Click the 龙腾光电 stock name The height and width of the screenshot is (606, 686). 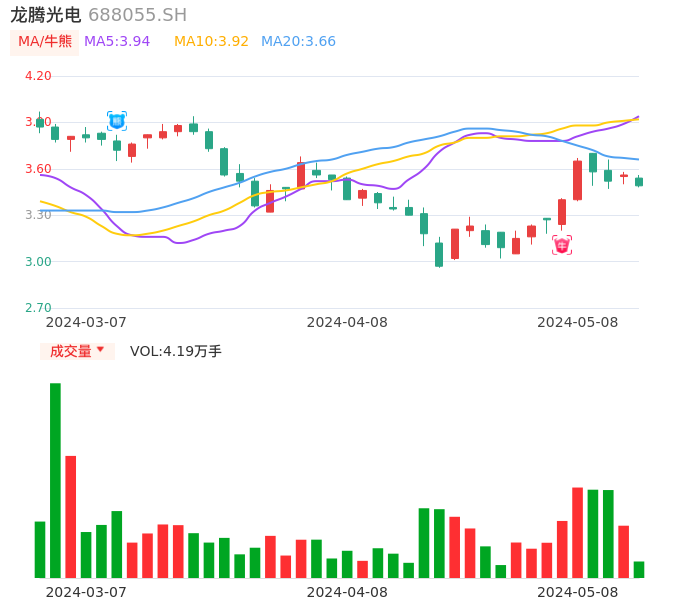(46, 15)
